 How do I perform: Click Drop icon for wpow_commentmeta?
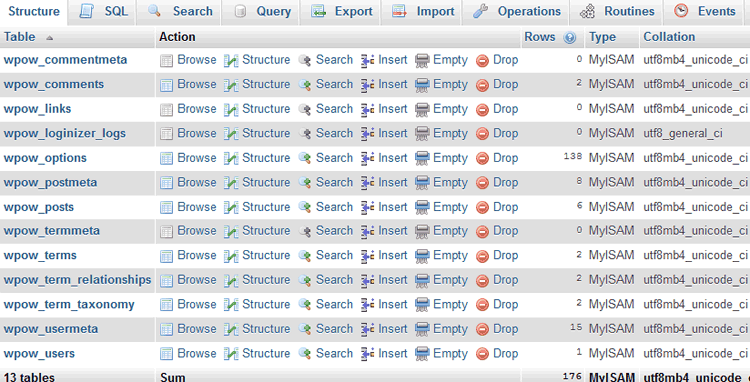tap(482, 60)
